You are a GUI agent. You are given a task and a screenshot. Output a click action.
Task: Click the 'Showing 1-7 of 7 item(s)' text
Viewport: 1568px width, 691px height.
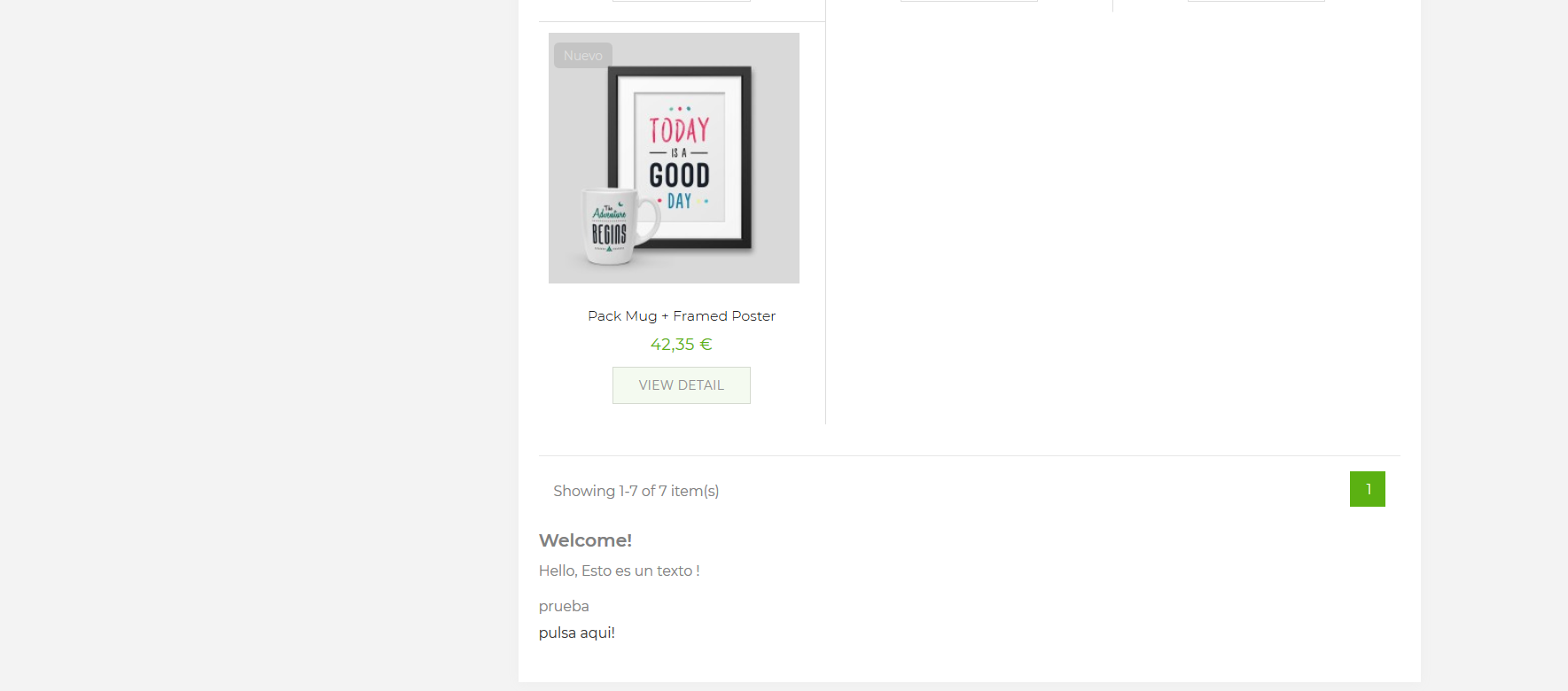coord(636,491)
